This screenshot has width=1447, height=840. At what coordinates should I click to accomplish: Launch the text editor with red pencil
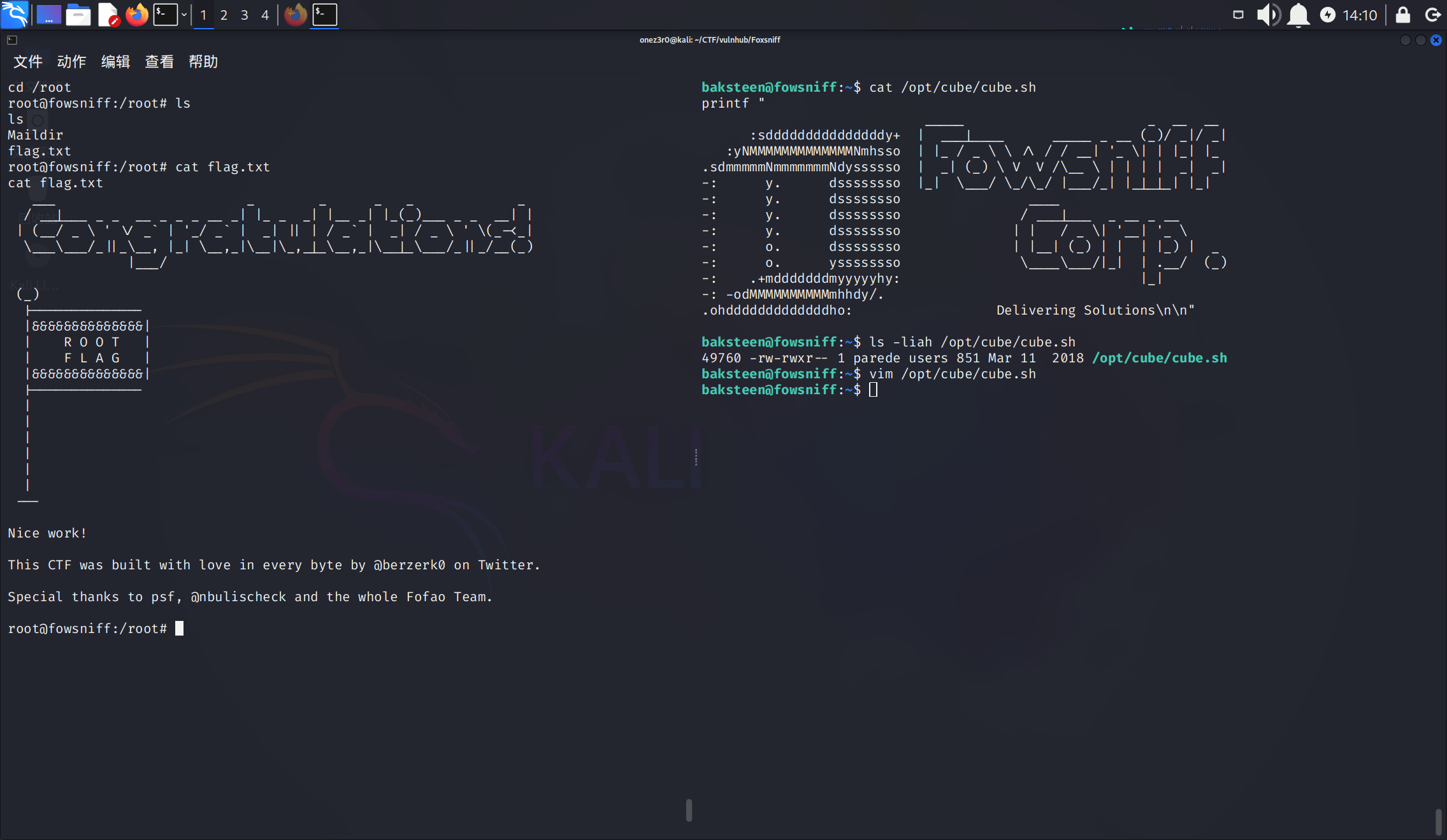click(x=108, y=14)
